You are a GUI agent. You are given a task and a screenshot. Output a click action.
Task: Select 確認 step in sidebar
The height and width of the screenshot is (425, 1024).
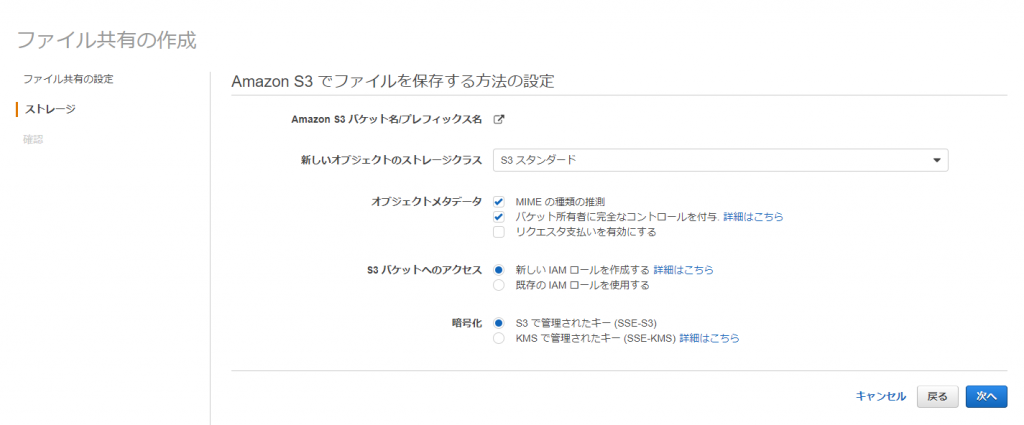33,139
